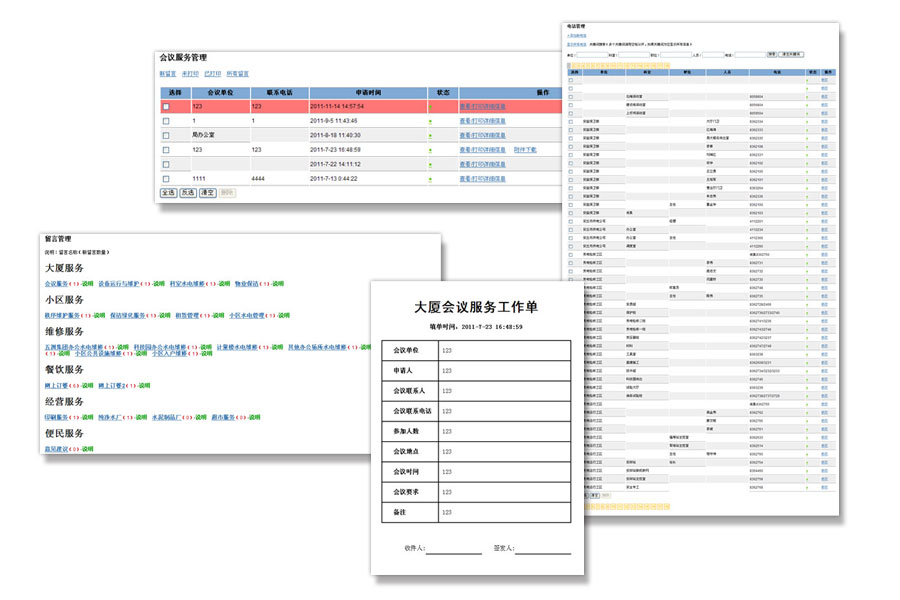Click the green 说明 link next to 会议服务
Screen dimensions: 900x600
pos(87,284)
